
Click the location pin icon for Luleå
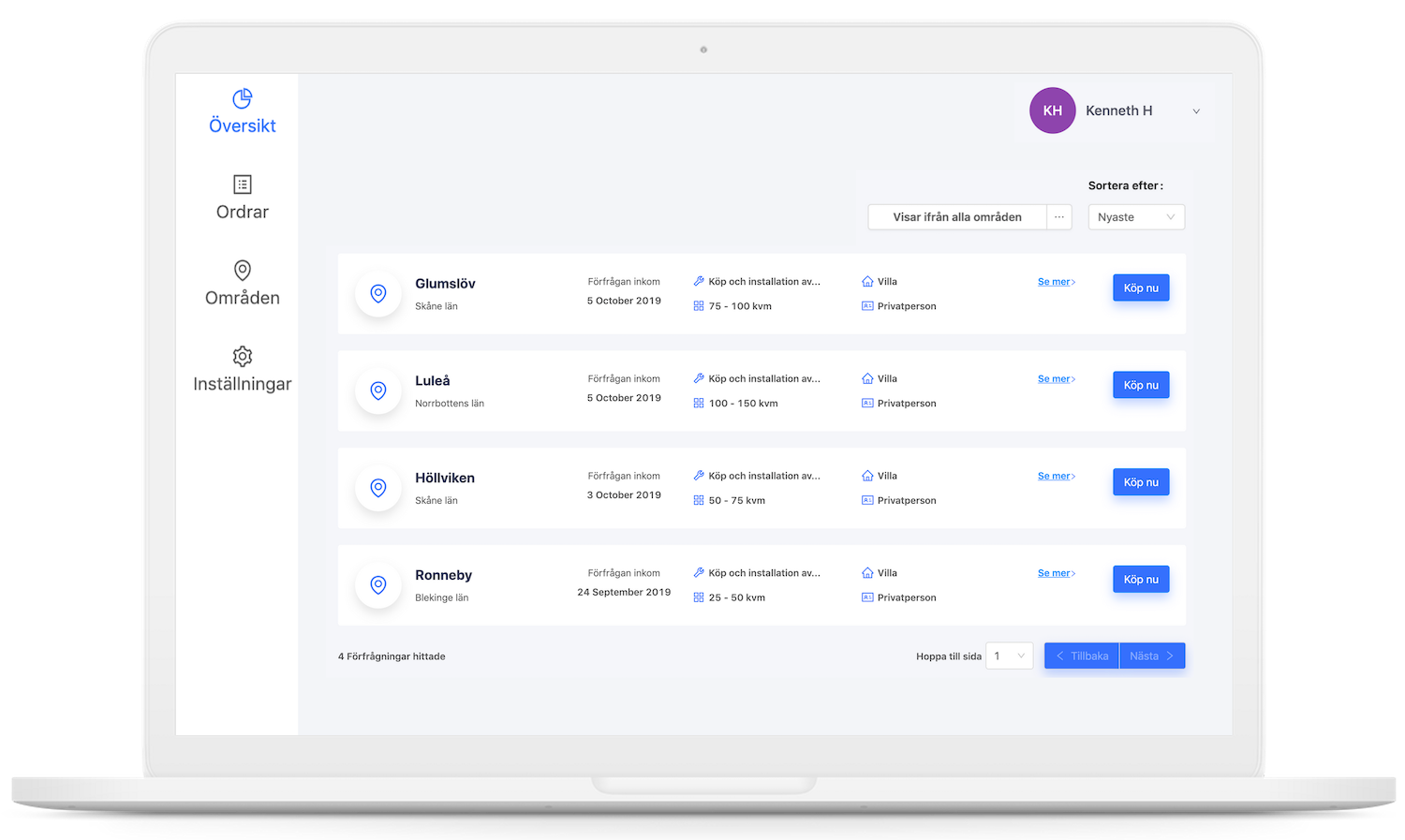click(378, 391)
